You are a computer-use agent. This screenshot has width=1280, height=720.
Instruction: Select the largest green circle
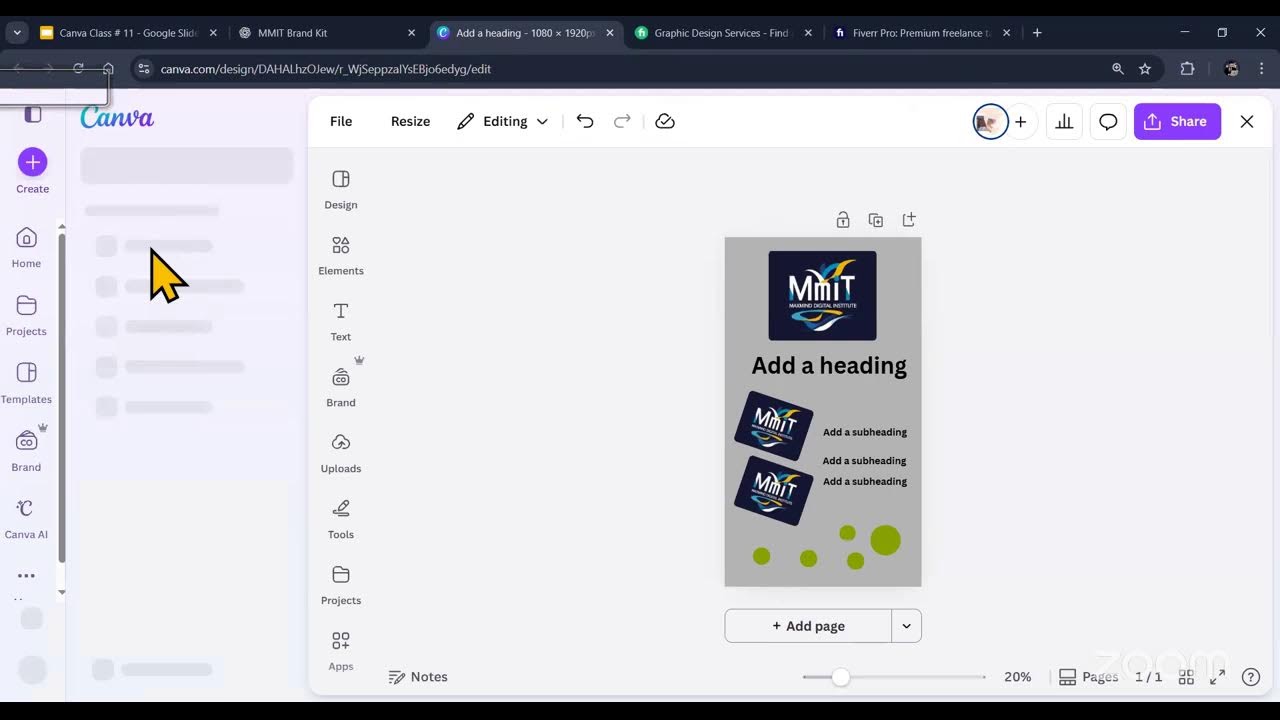tap(885, 540)
